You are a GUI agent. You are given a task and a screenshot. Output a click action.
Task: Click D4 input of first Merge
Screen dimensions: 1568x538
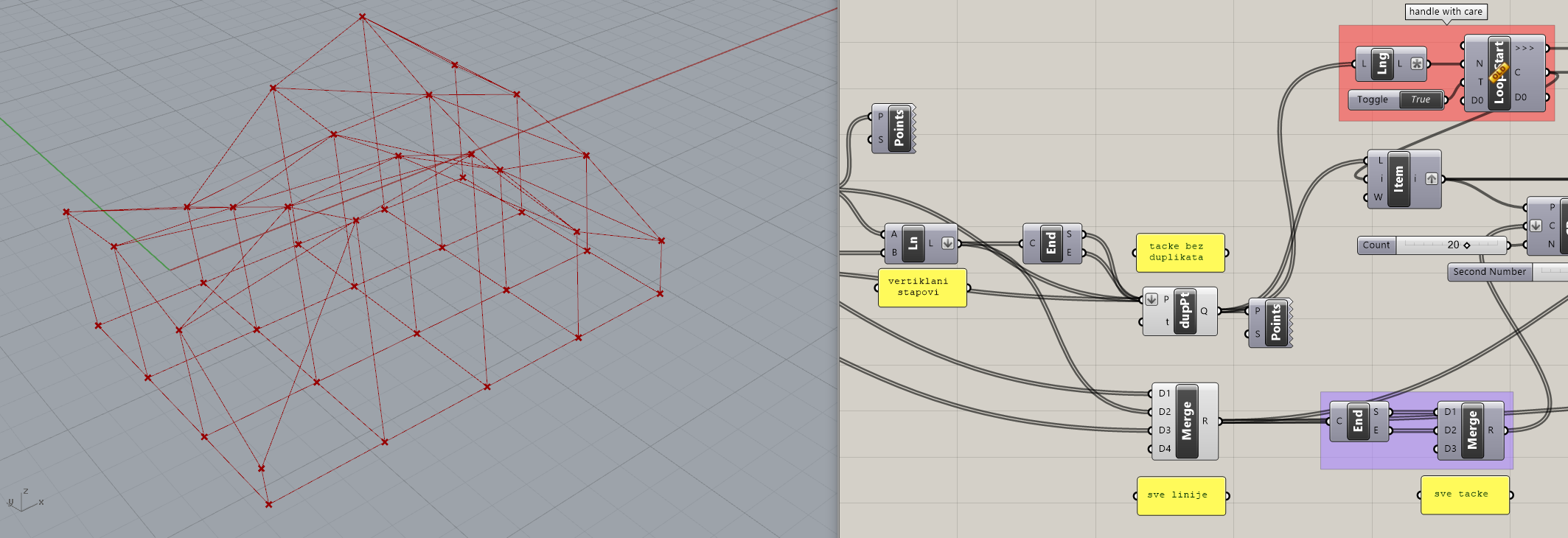pyautogui.click(x=1164, y=449)
